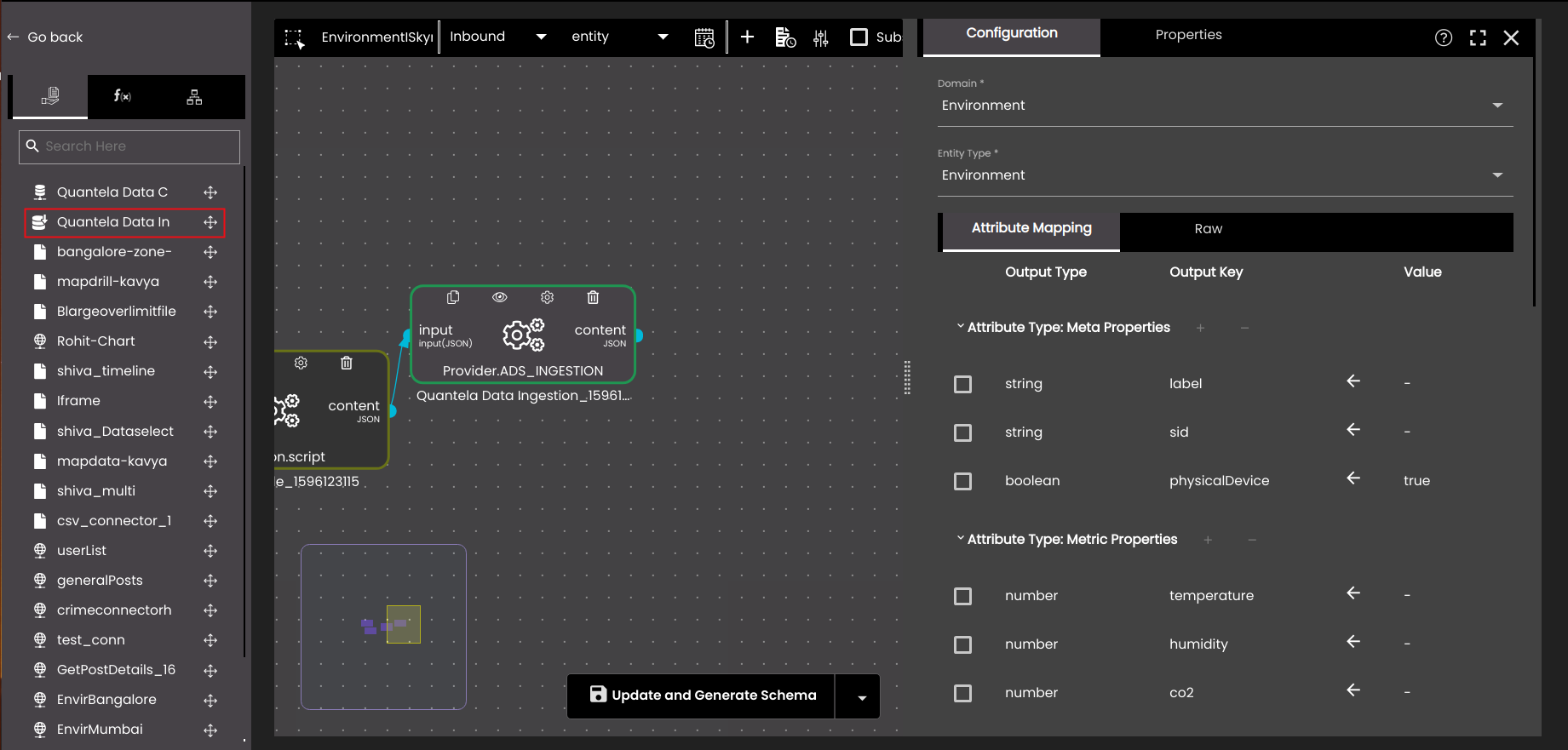Select the EnvirBangalore connector
The height and width of the screenshot is (750, 1568).
click(106, 700)
